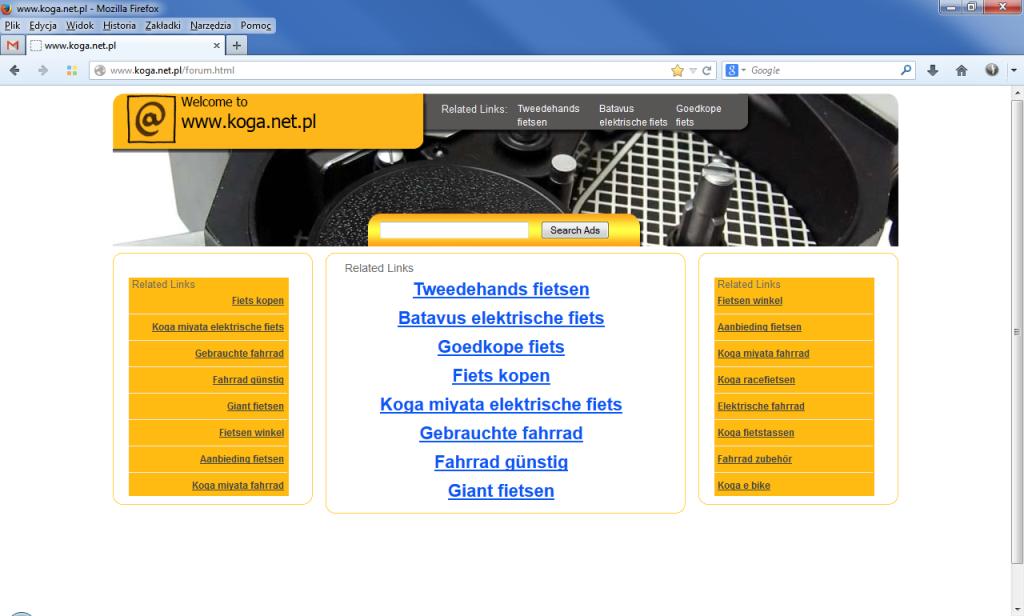Image resolution: width=1024 pixels, height=616 pixels.
Task: Open a new tab with the plus button
Action: tap(237, 45)
